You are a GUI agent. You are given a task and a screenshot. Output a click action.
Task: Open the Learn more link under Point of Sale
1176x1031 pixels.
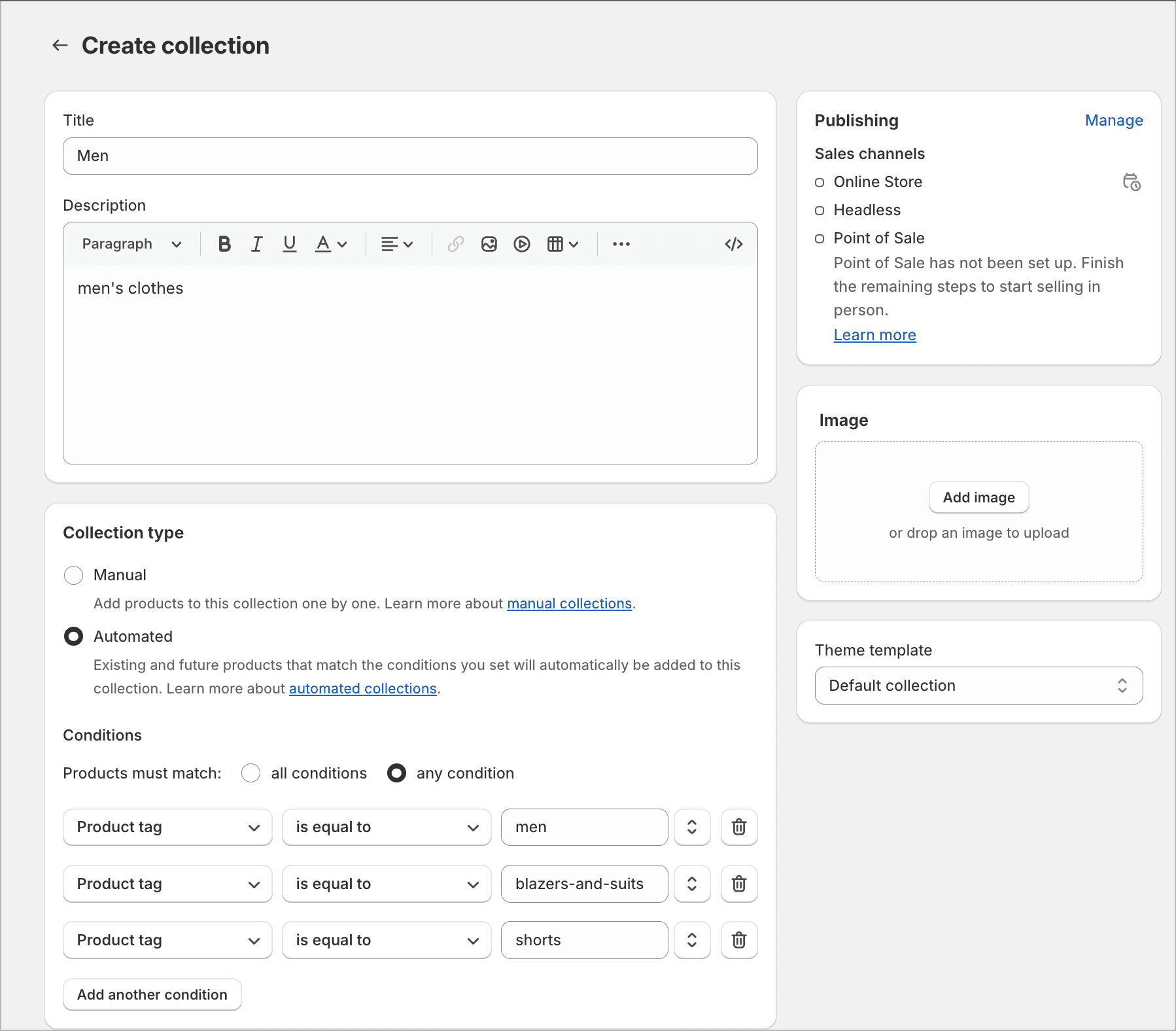point(874,334)
